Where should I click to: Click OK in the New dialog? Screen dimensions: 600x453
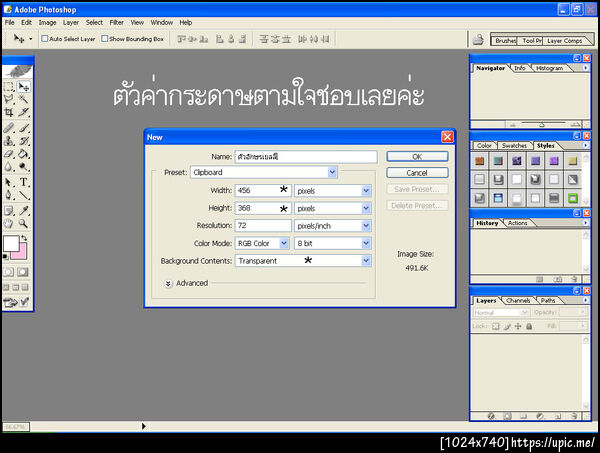[417, 156]
